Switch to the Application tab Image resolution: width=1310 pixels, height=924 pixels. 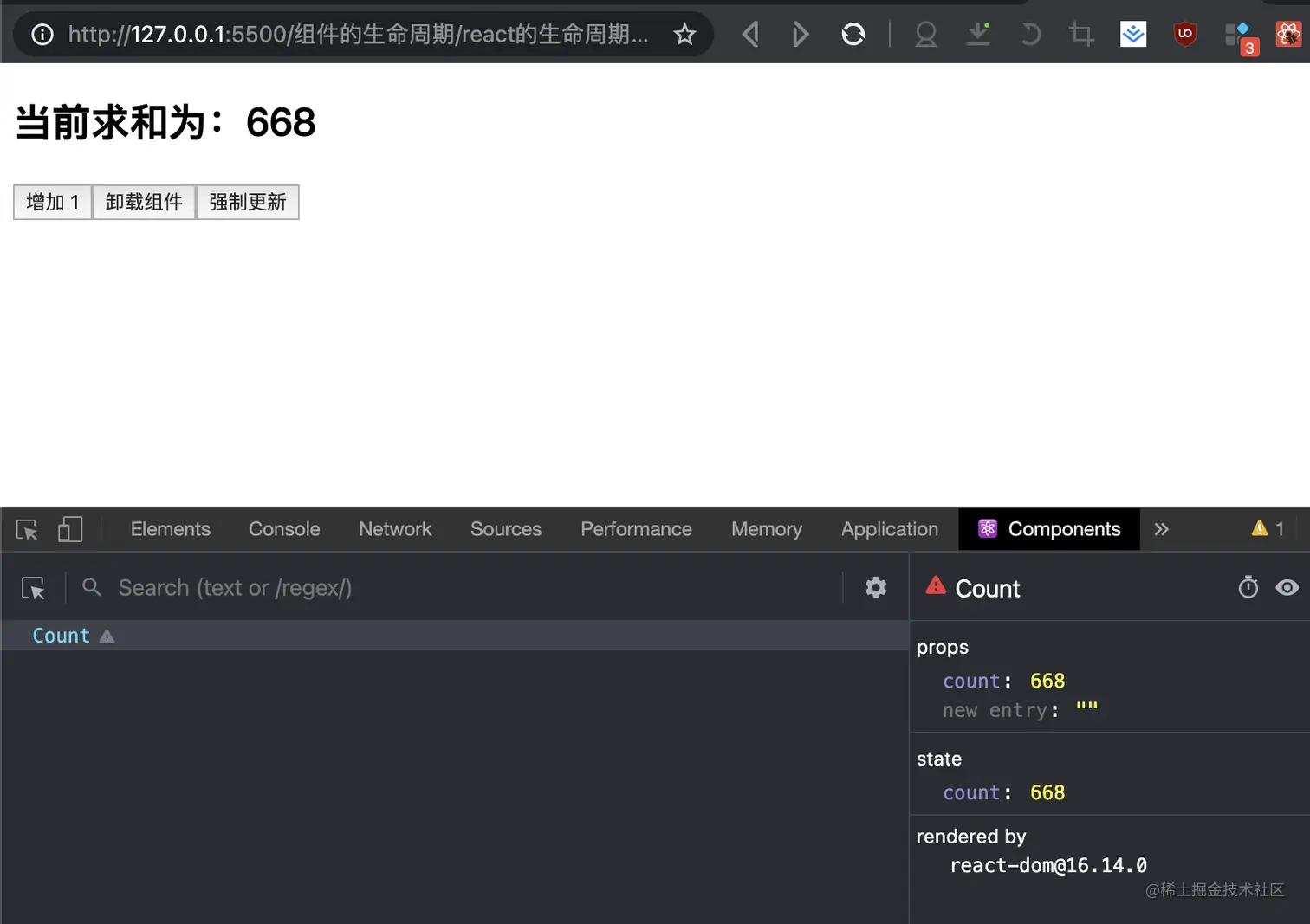click(x=890, y=529)
